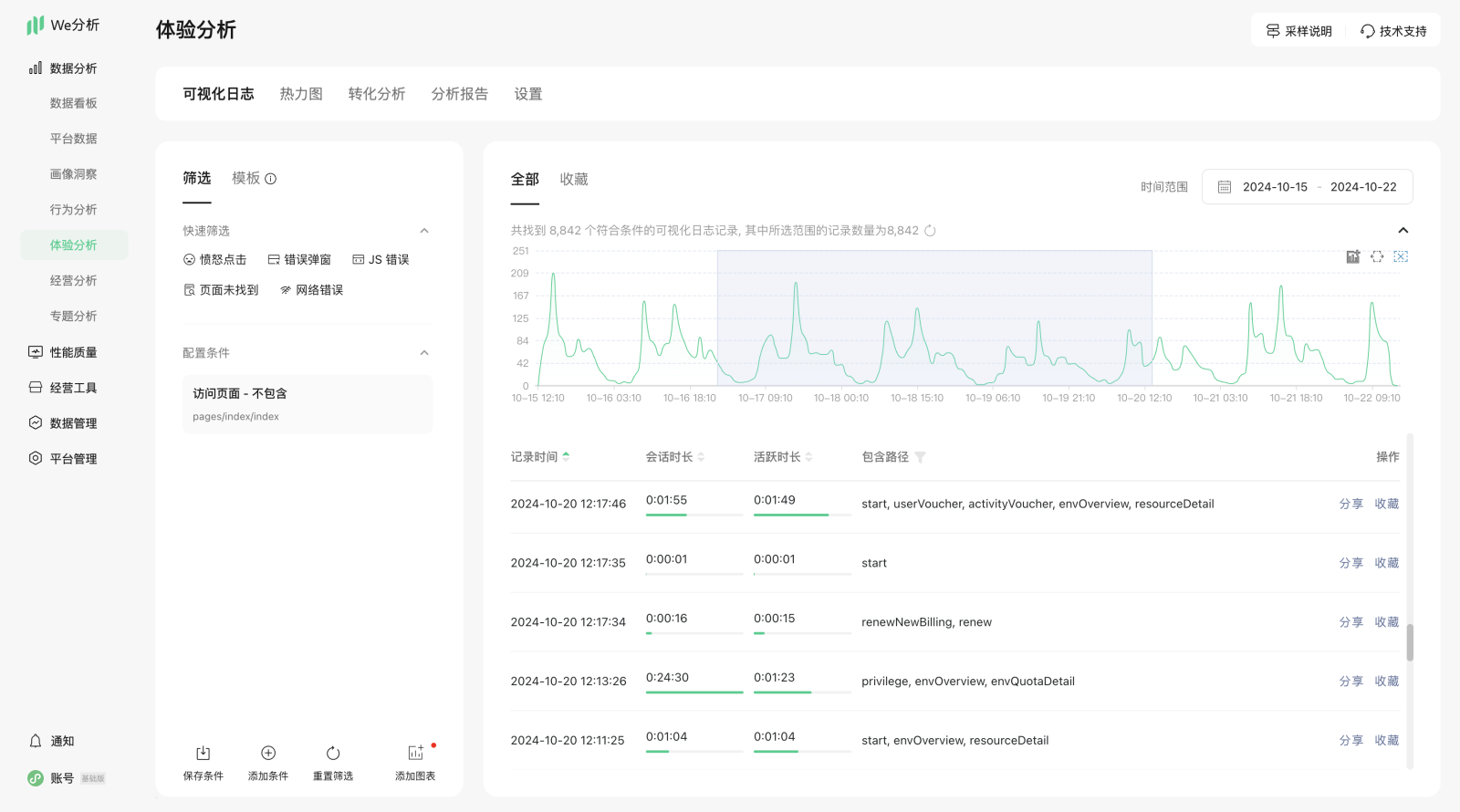Screen dimensions: 1460x812
Task: Select the 网络错误 quick filter
Action: click(x=312, y=290)
